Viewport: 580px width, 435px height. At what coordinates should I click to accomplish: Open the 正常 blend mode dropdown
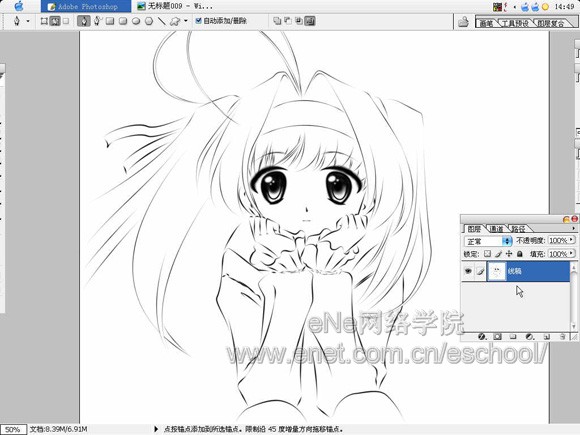click(488, 241)
